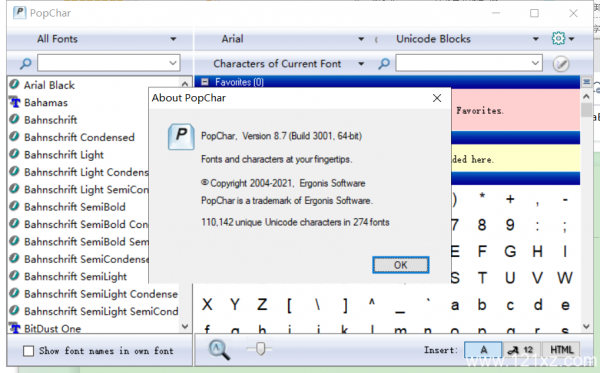Adjust the character zoom slider
This screenshot has width=600, height=373.
(261, 349)
